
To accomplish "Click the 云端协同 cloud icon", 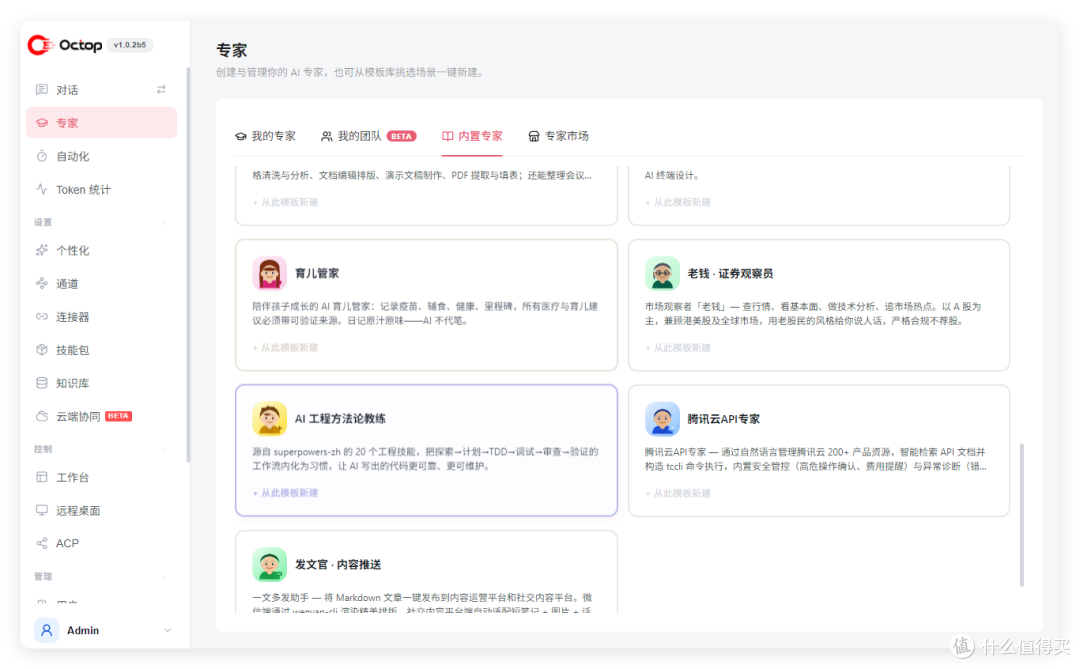I will 42,416.
